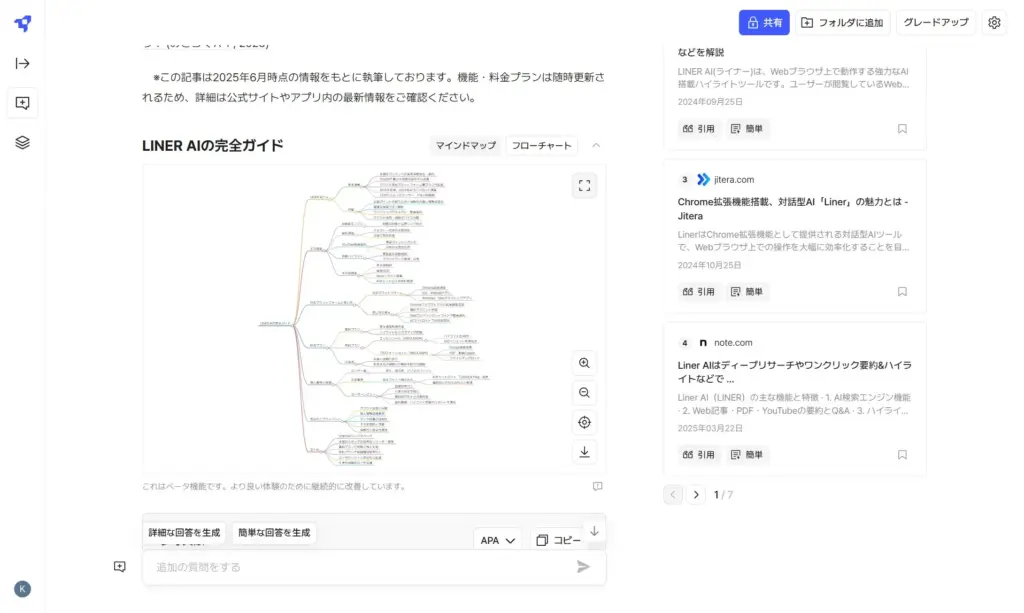Open Liner AIはディープリサーチ article title
Viewport: 1024px width, 613px height.
coord(794,372)
